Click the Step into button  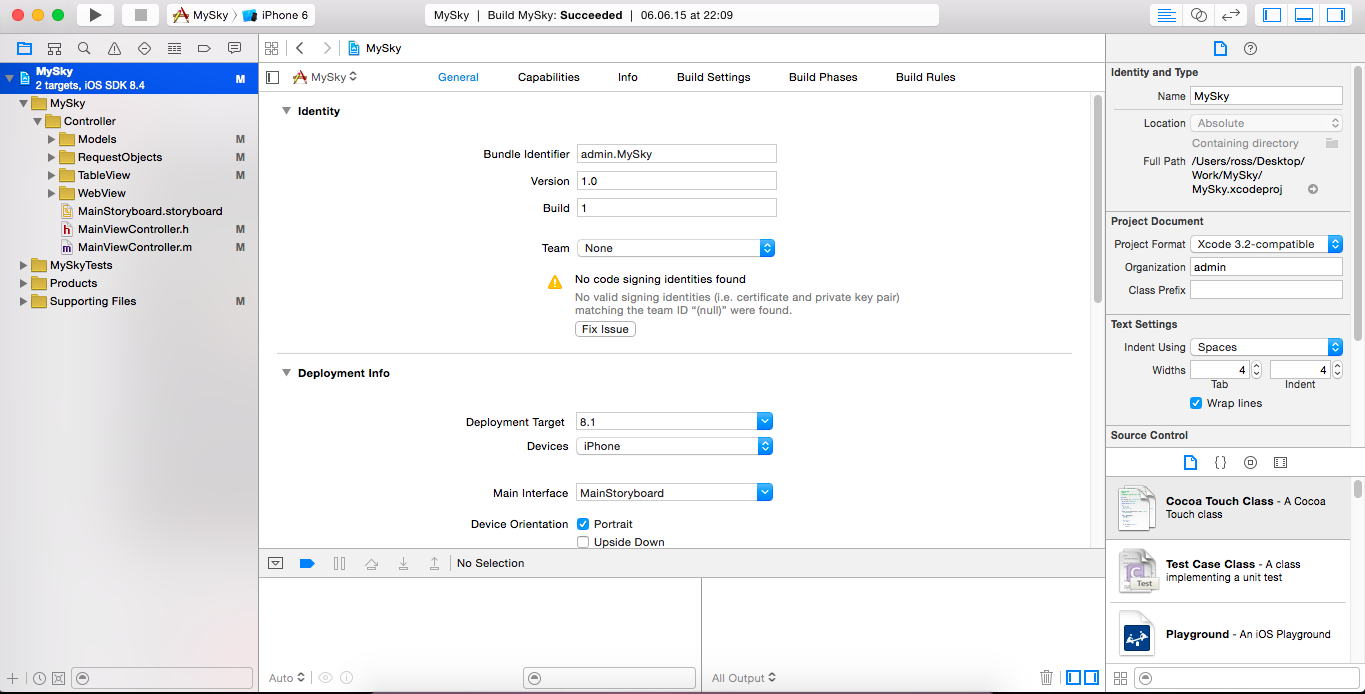[x=403, y=563]
